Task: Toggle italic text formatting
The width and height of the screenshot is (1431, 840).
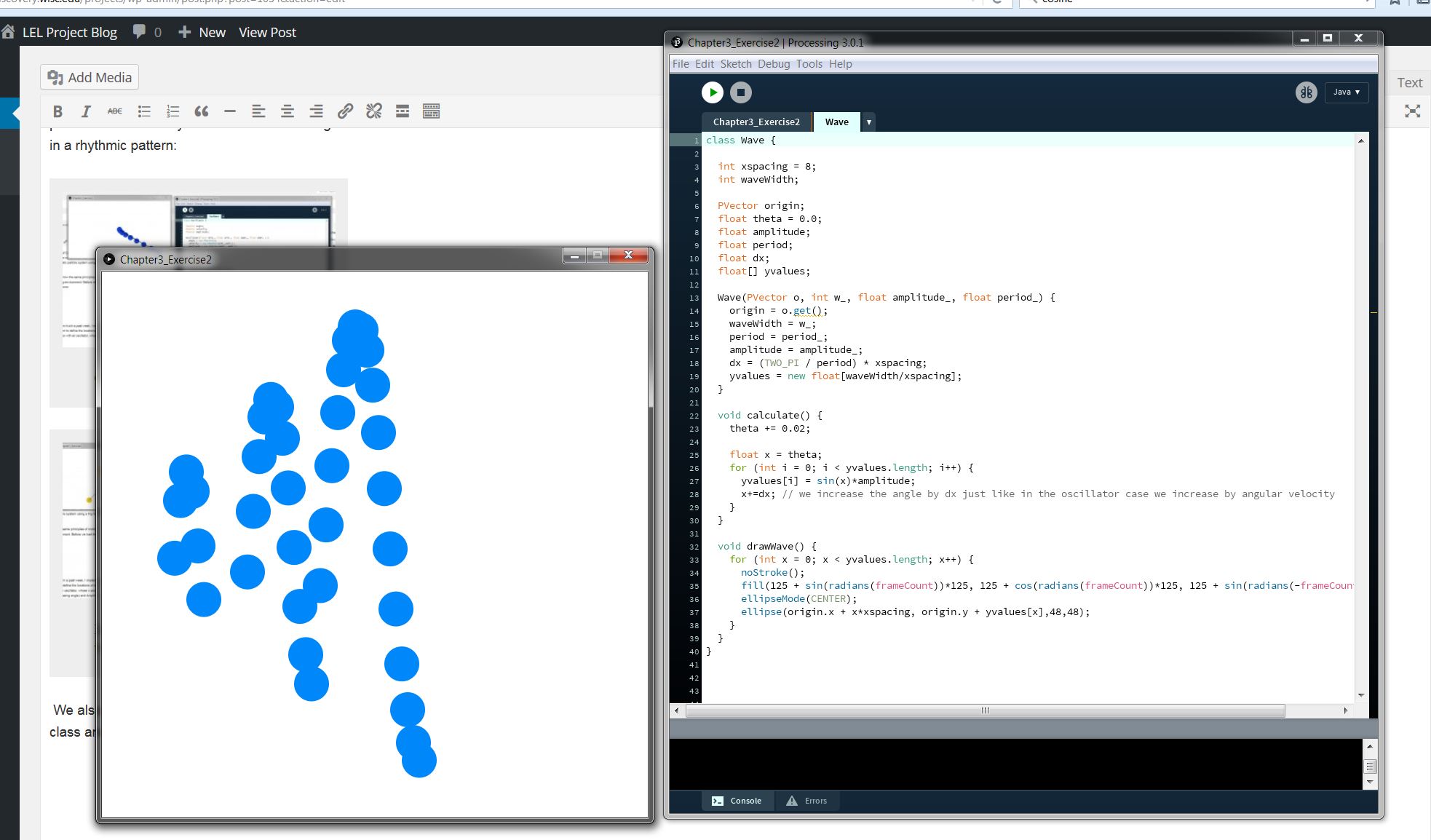Action: [x=86, y=111]
